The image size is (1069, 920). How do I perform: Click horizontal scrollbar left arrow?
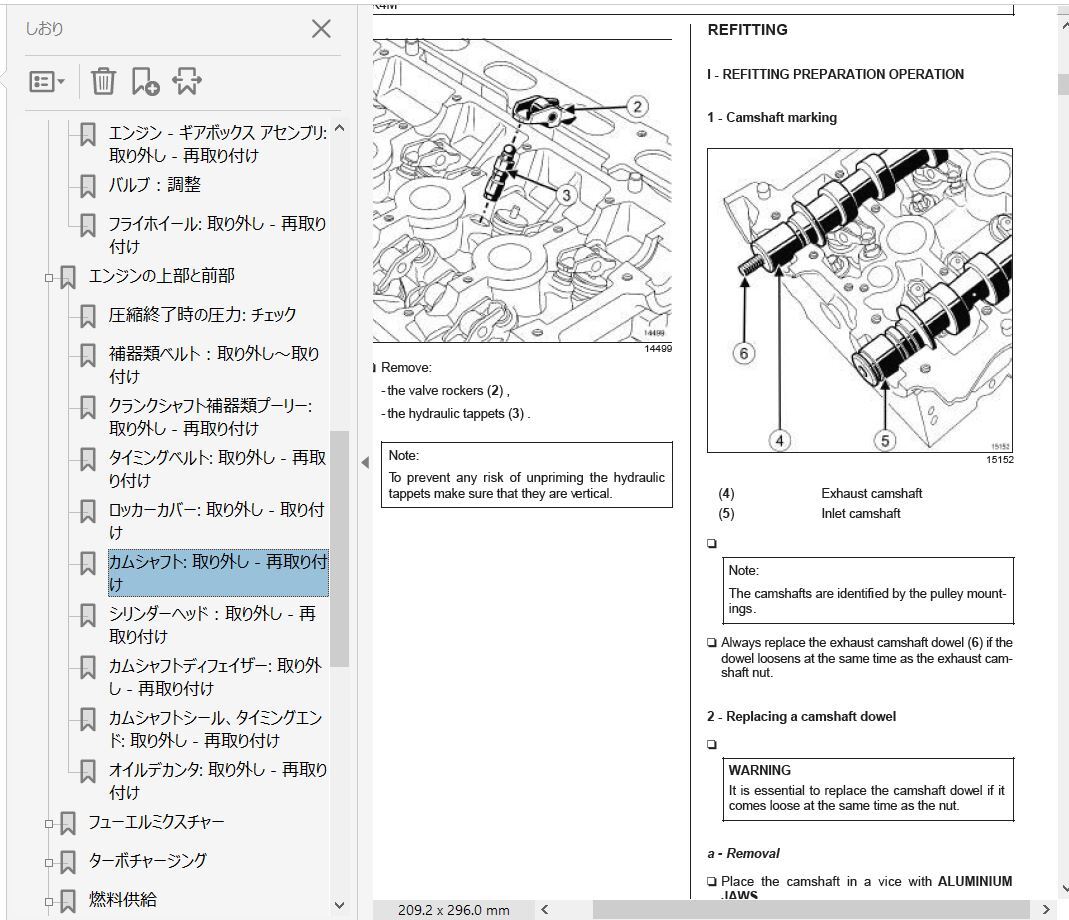pyautogui.click(x=544, y=909)
